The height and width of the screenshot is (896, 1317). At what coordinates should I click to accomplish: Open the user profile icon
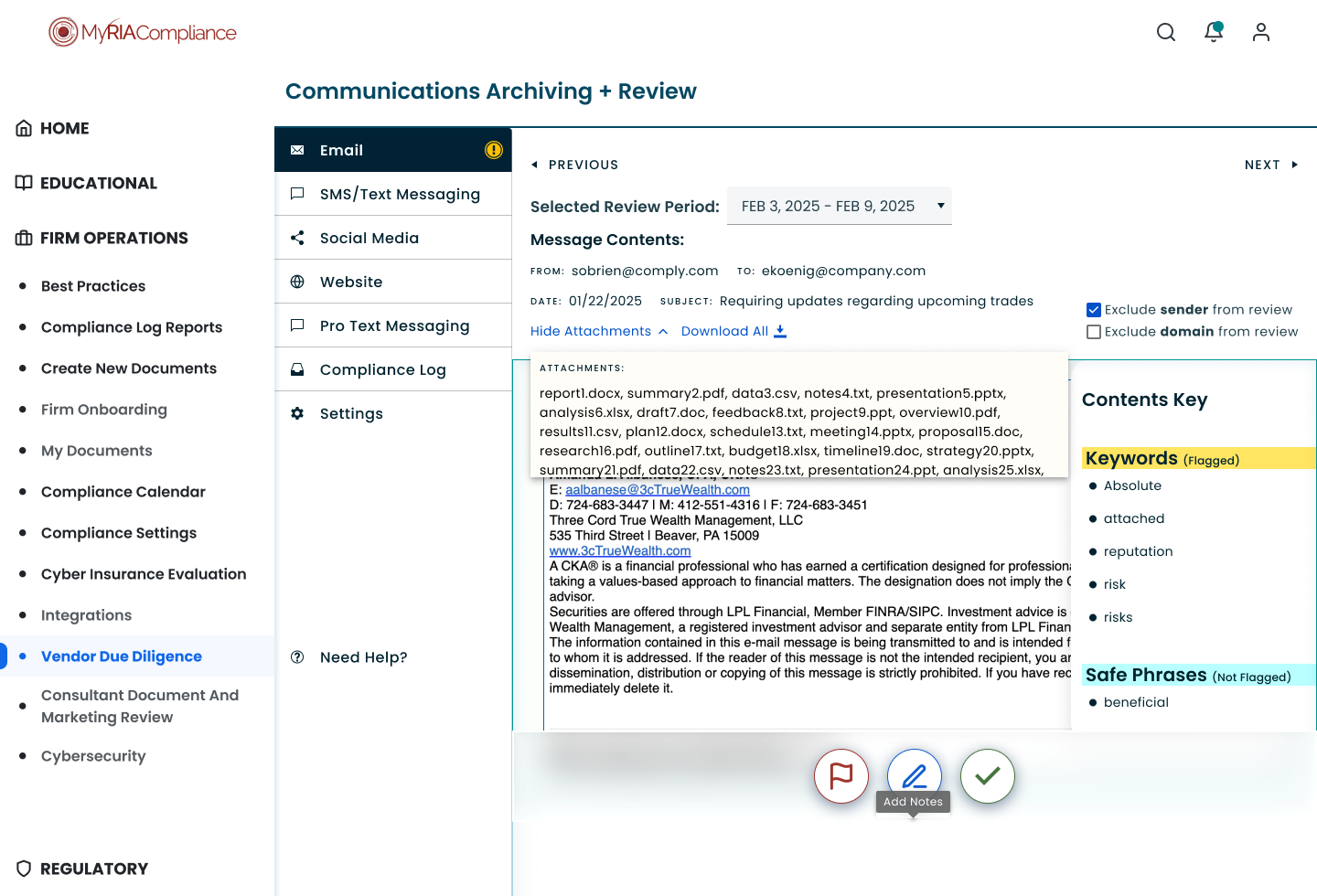(x=1261, y=32)
